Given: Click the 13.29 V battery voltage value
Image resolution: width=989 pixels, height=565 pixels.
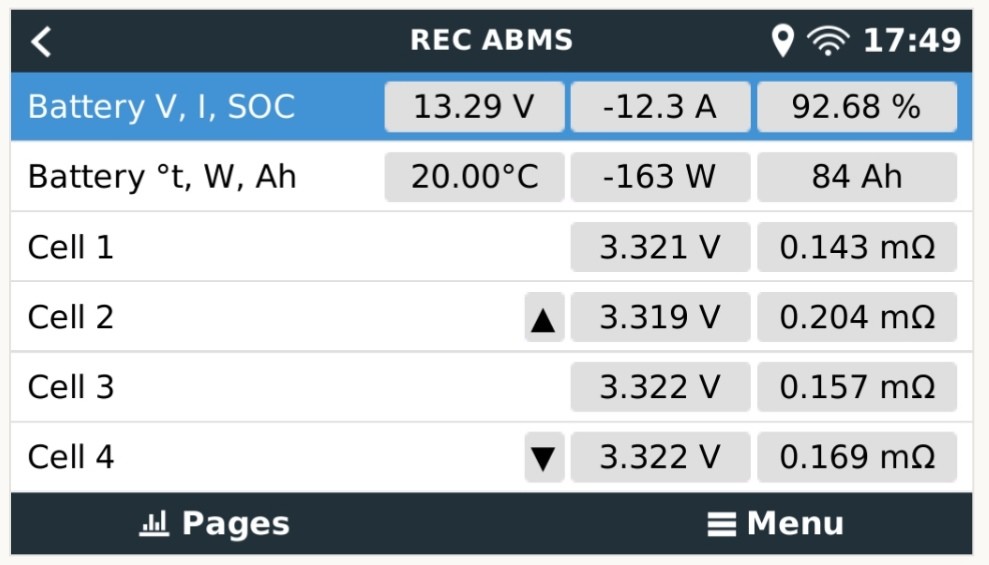Looking at the screenshot, I should 474,107.
